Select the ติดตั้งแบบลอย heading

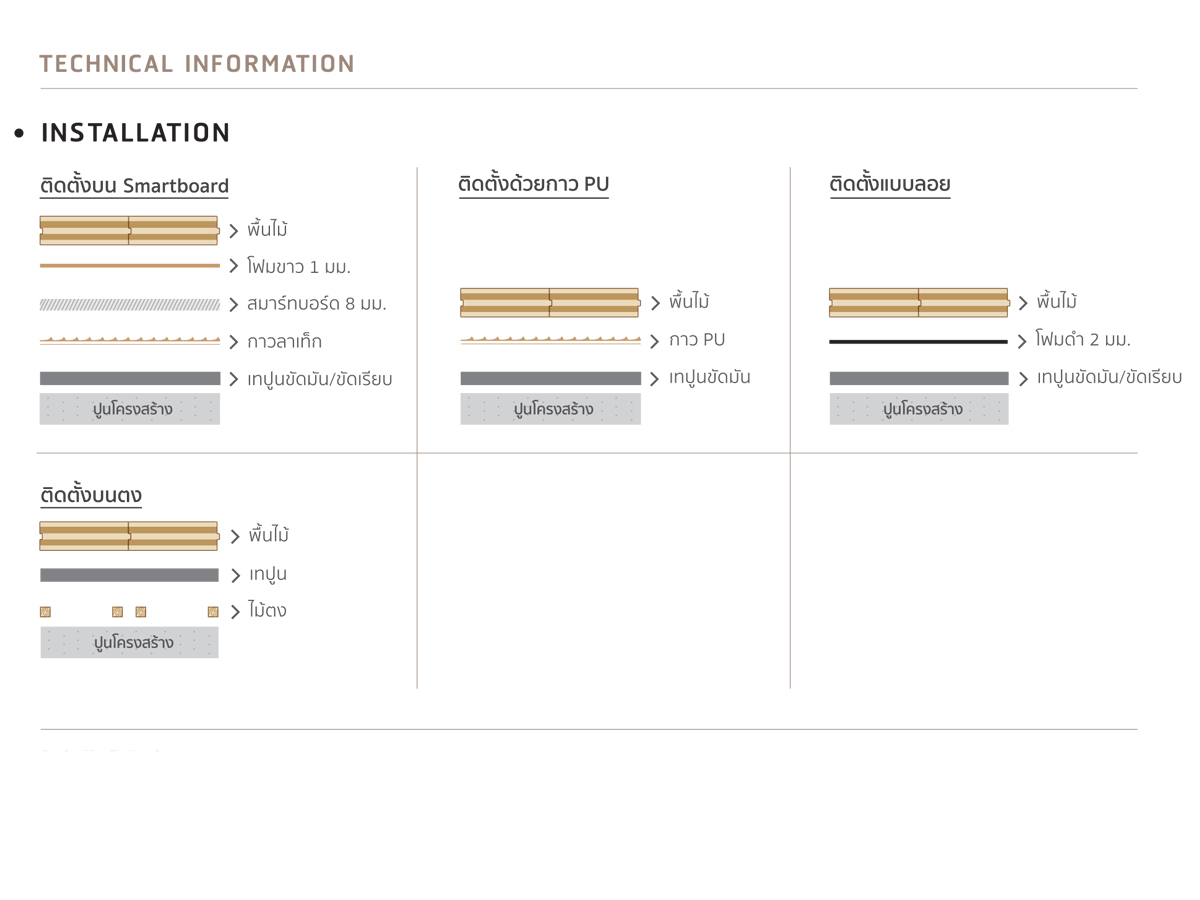point(890,184)
